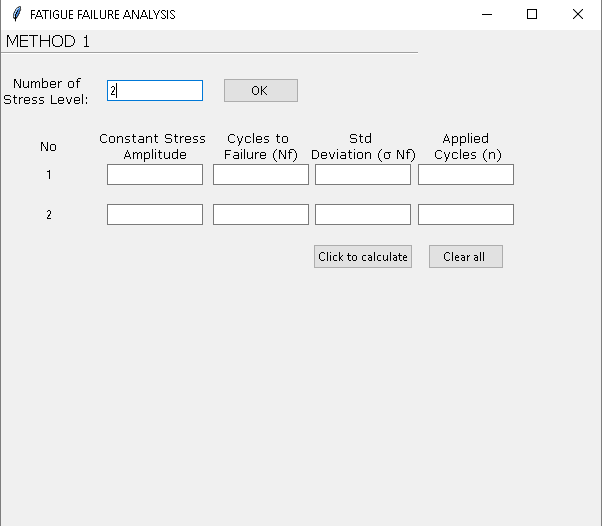The height and width of the screenshot is (526, 602).
Task: Click the Constant Stress Amplitude field in row 1
Action: click(155, 175)
